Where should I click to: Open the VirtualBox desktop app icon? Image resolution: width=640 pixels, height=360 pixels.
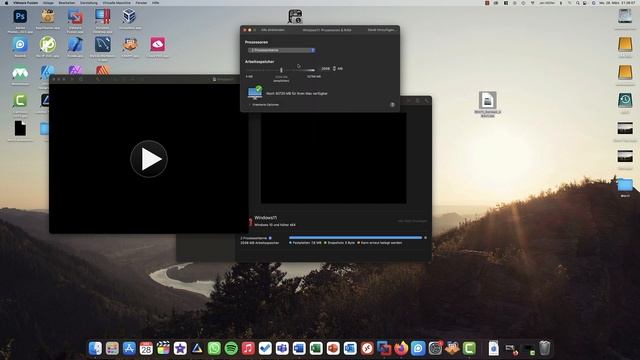(x=130, y=17)
